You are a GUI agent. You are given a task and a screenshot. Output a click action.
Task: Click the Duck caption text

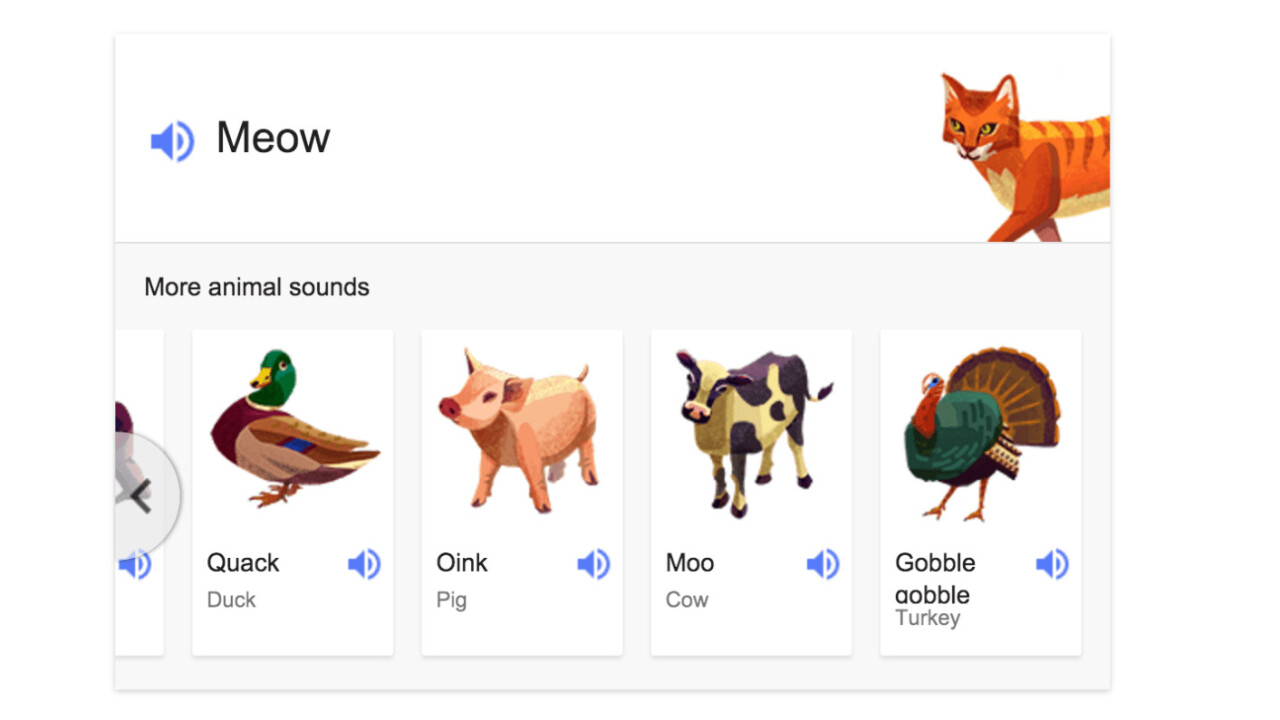point(231,600)
